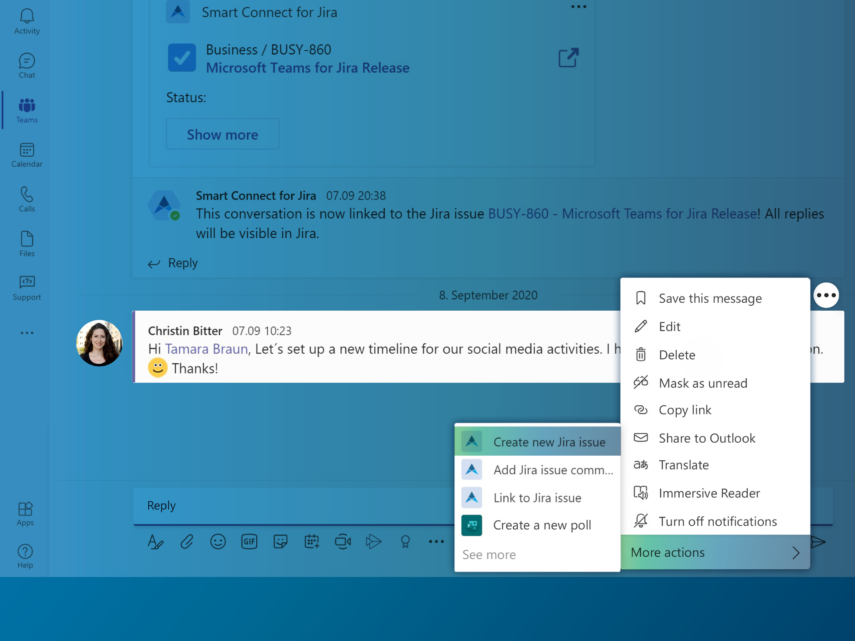Click the Tamara Braun mention
855x641 pixels.
(x=206, y=349)
